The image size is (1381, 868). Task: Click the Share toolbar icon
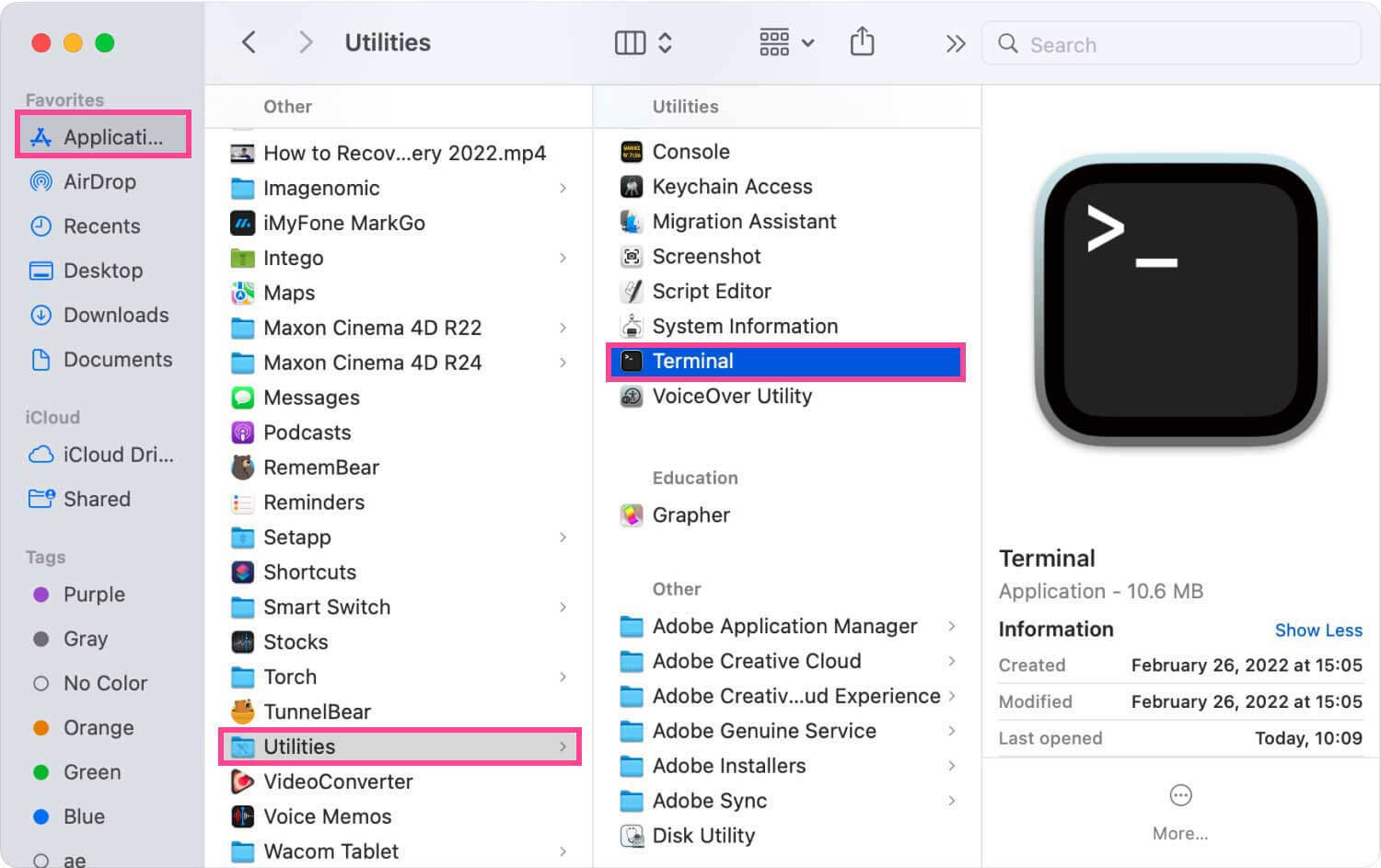[862, 41]
